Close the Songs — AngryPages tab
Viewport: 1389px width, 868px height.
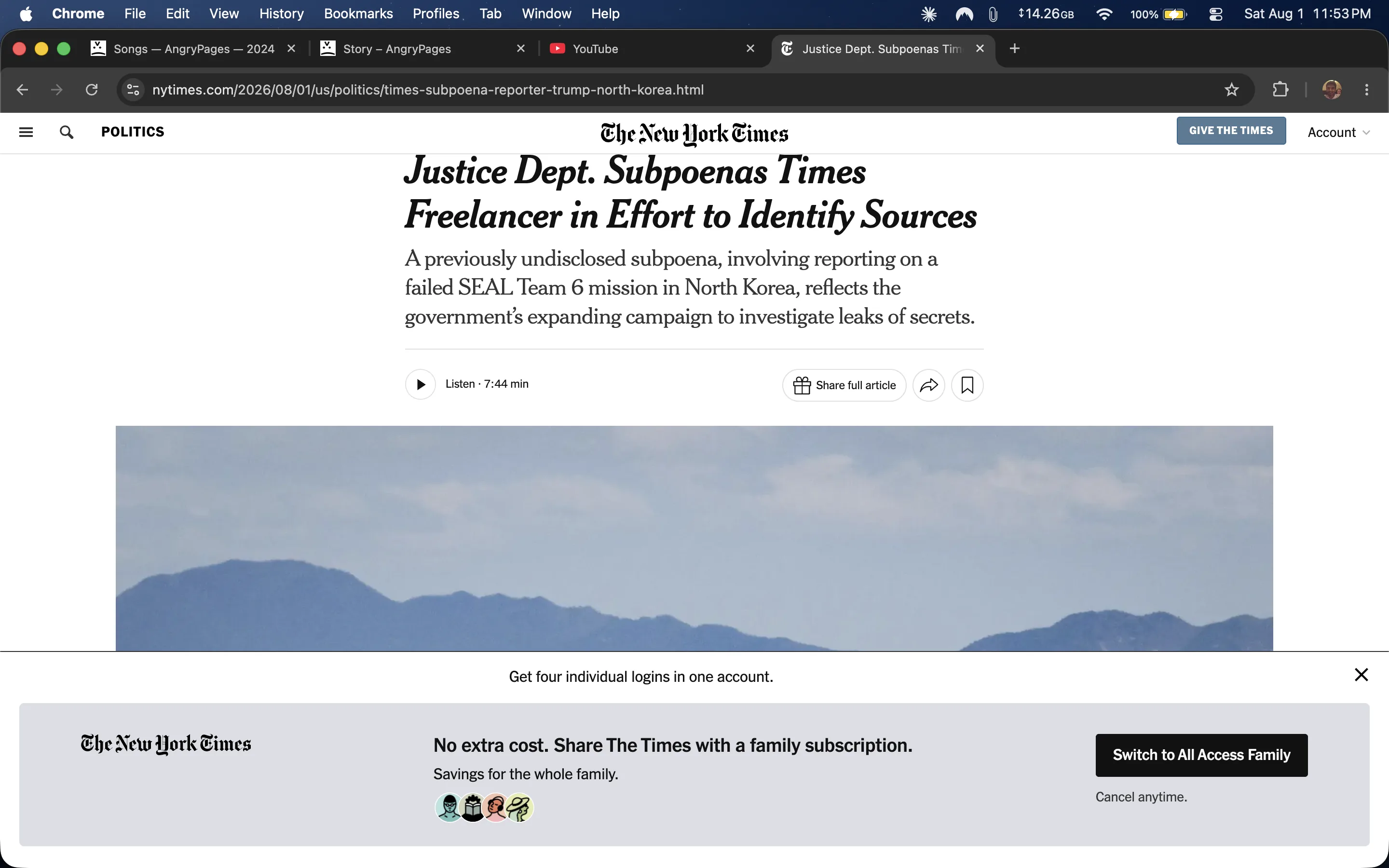tap(292, 49)
